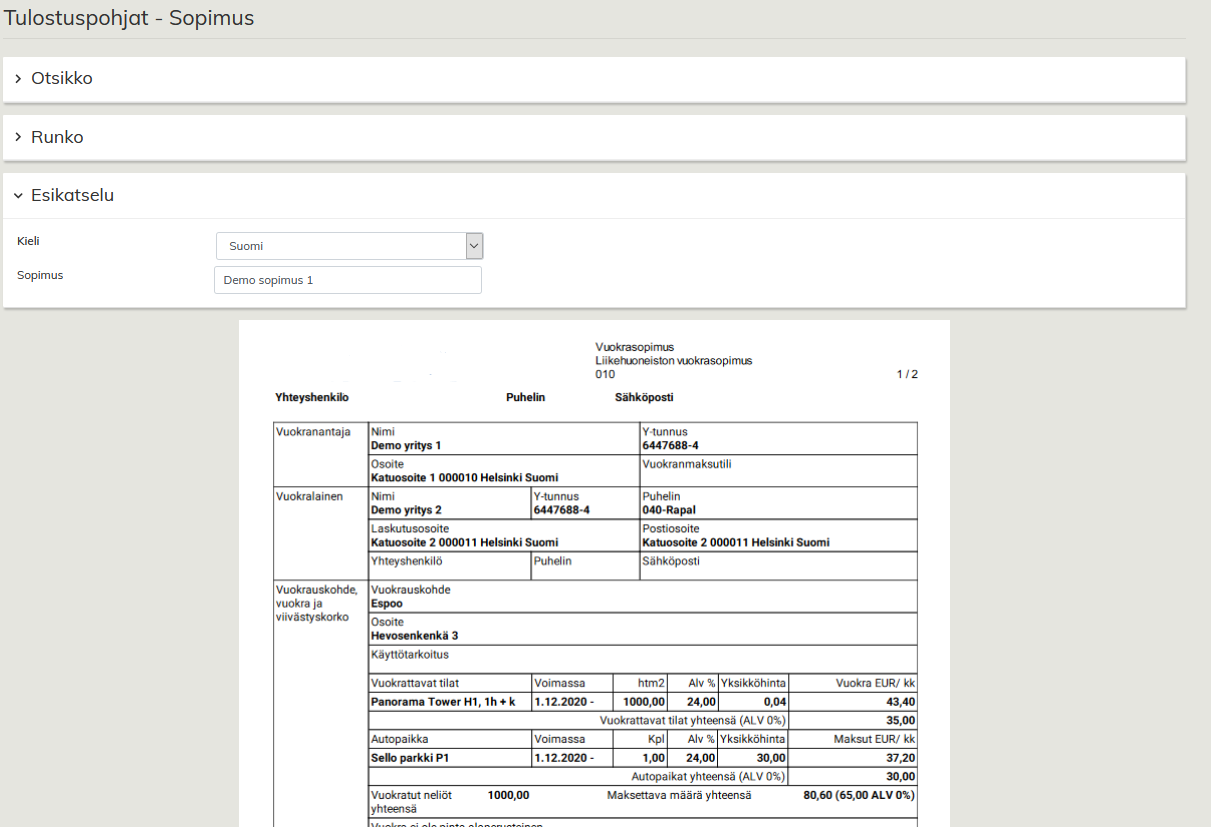This screenshot has height=827, width=1211.
Task: Expand the Otsikko section chevron
Action: tap(18, 78)
